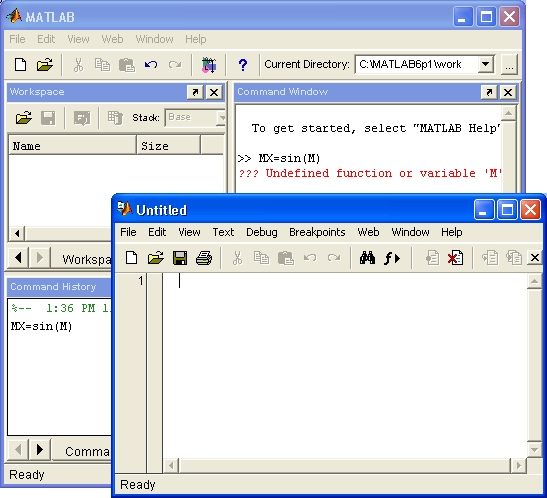Click Open selection icon in Workspace toolbar

[x=82, y=118]
